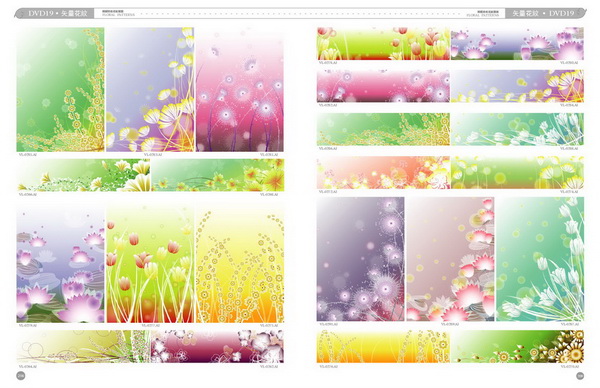Select the tall beige pink-lotus thumbnail
Image resolution: width=600 pixels, height=388 pixels.
coord(450,259)
